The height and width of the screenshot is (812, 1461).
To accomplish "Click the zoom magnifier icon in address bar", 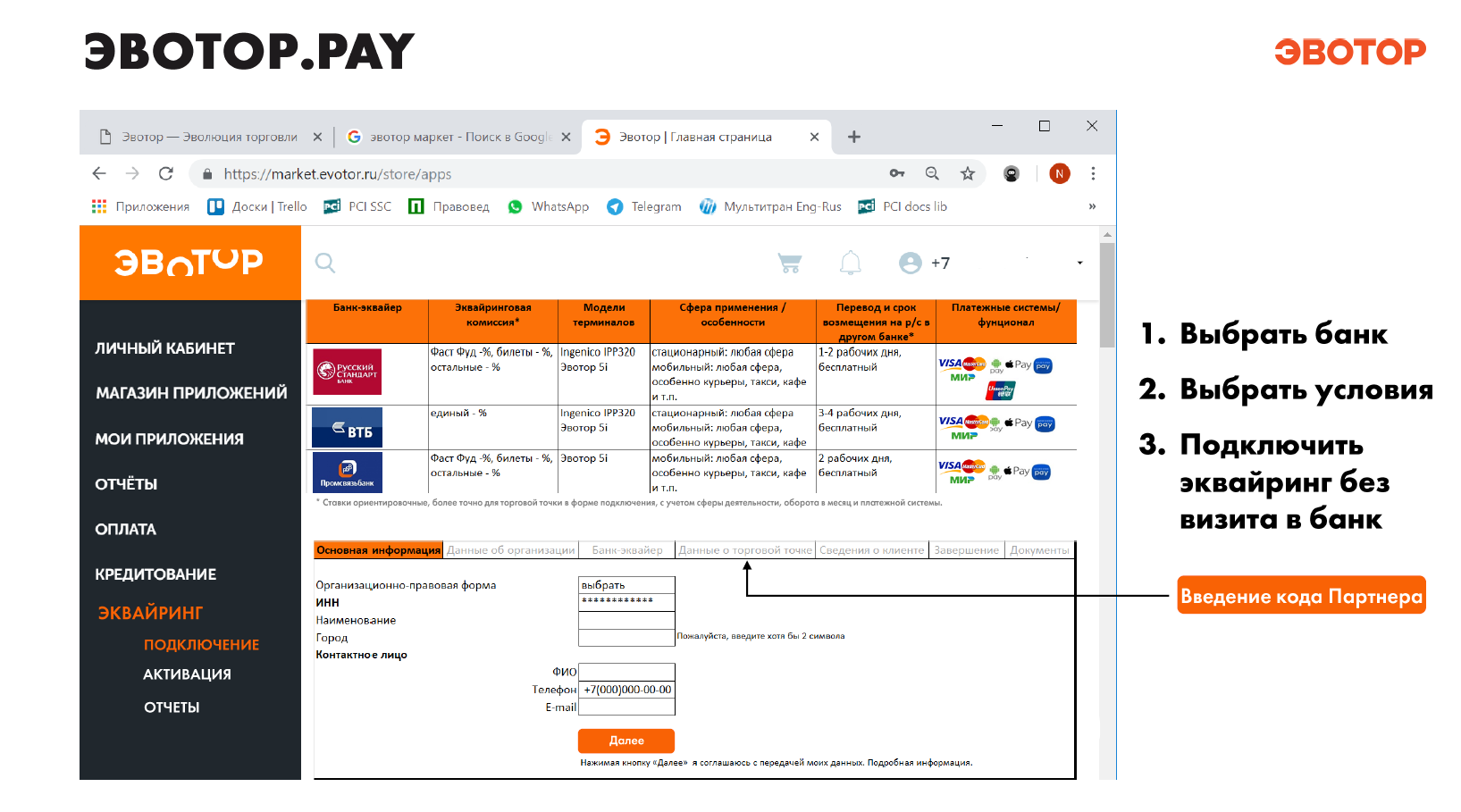I will pyautogui.click(x=932, y=173).
